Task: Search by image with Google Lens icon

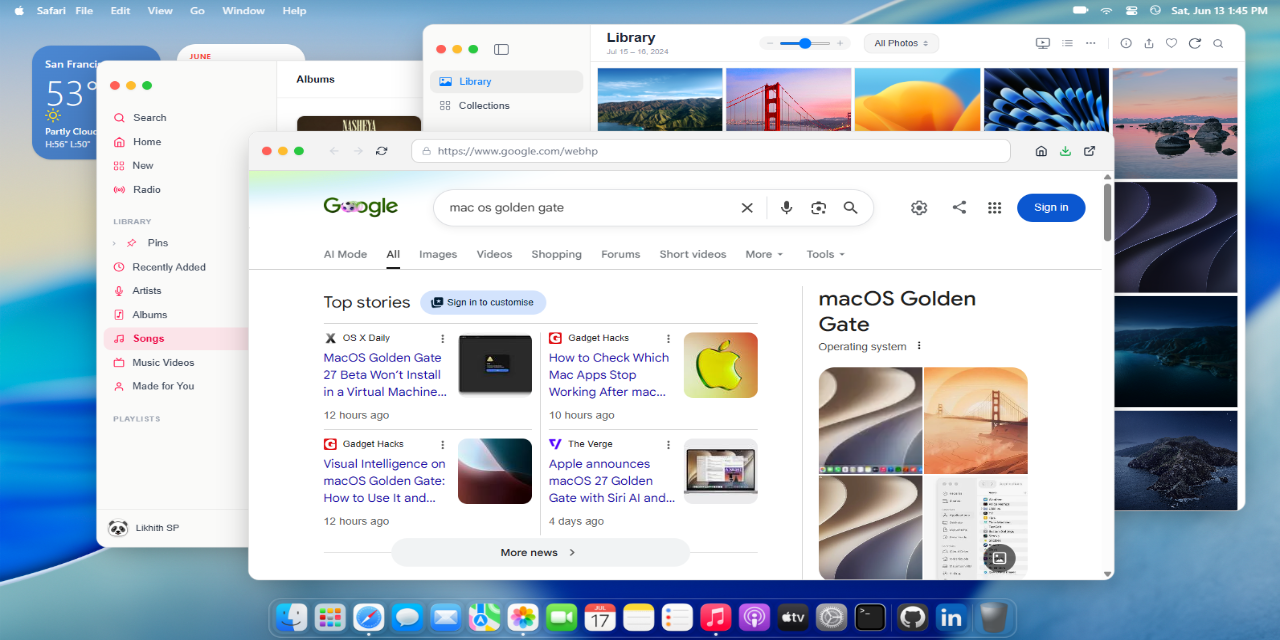Action: coord(819,208)
